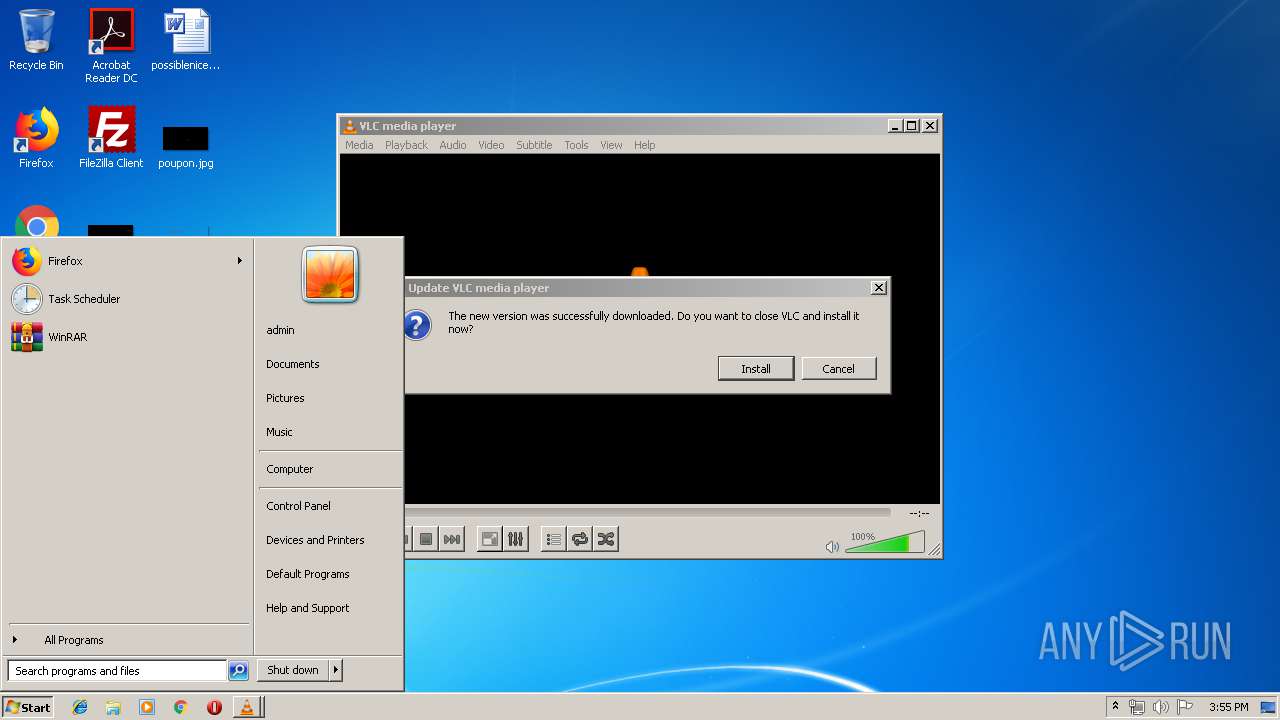This screenshot has width=1280, height=720.
Task: Select Acrobat Reader DC desktop icon
Action: coord(111,46)
